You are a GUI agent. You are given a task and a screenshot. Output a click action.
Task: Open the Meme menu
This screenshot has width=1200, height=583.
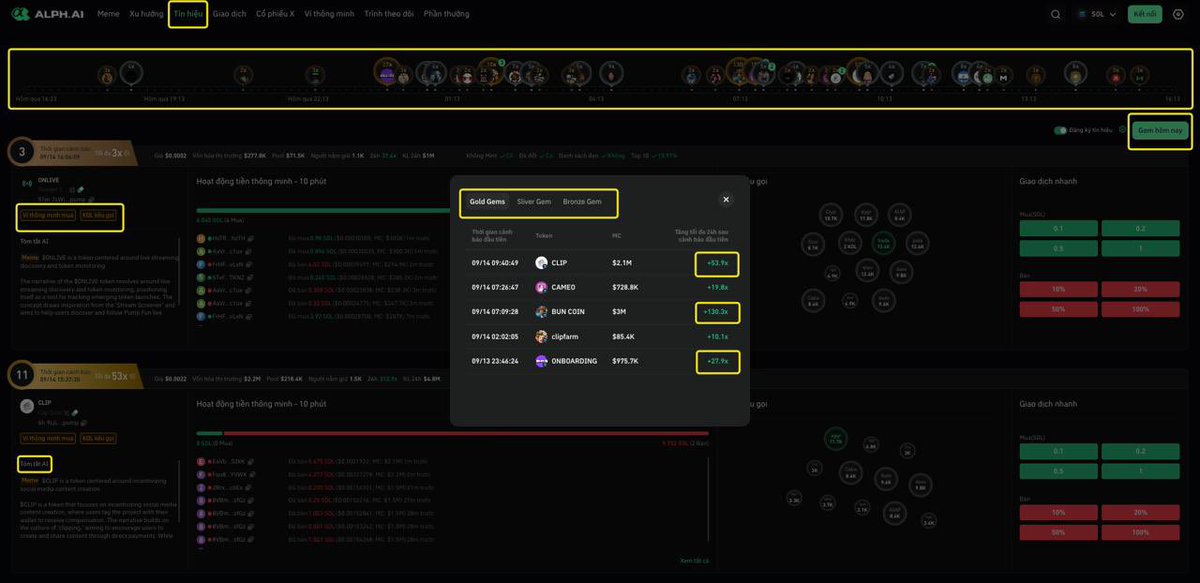point(108,14)
